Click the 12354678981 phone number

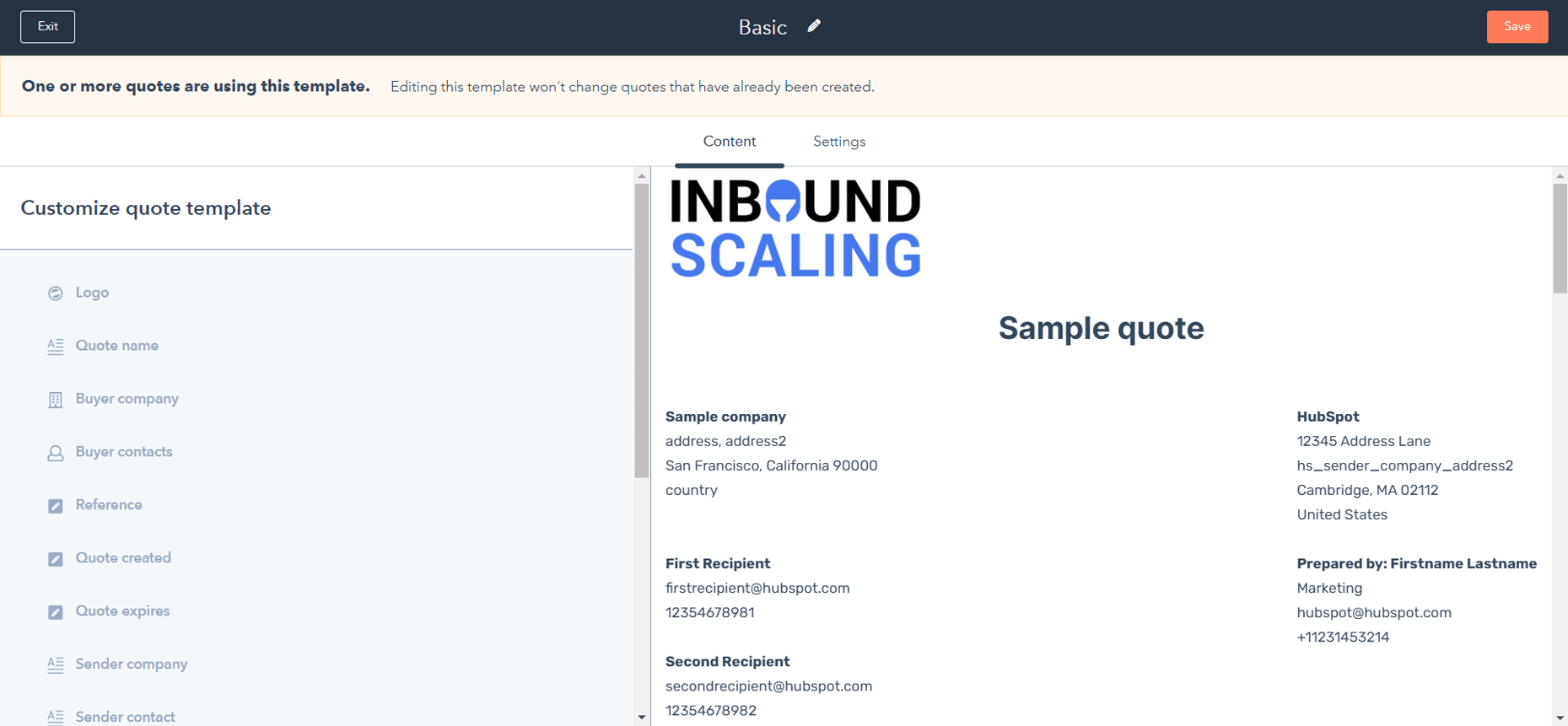click(x=710, y=613)
